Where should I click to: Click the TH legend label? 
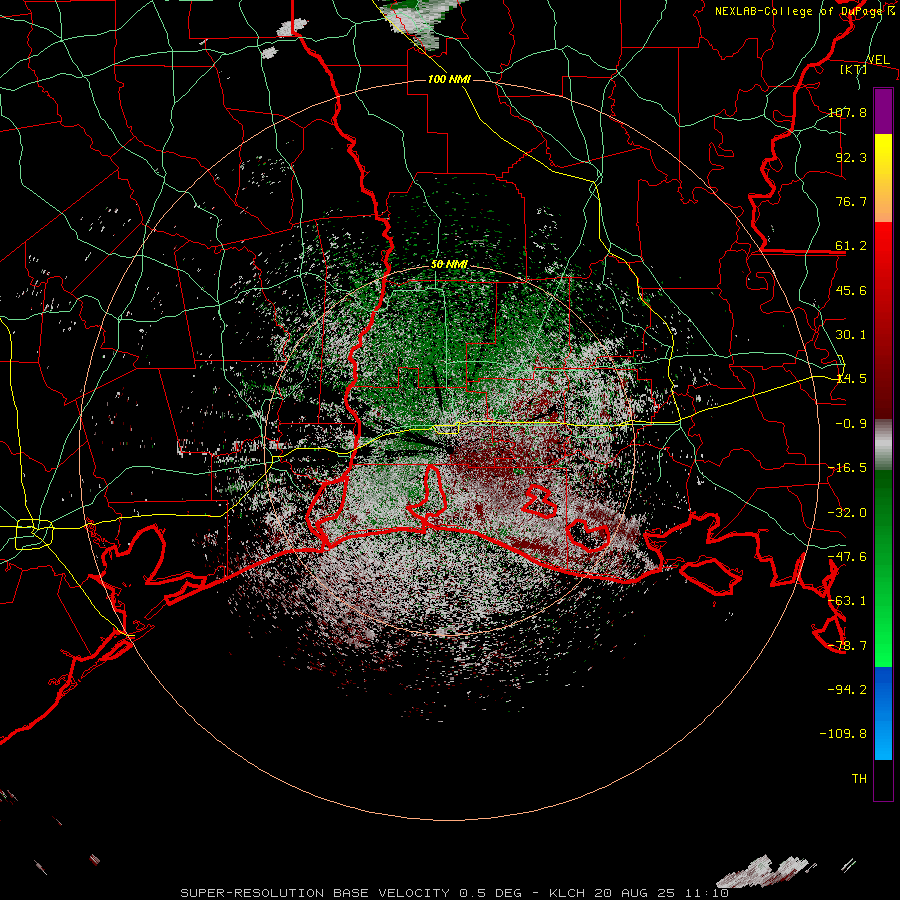(x=859, y=779)
